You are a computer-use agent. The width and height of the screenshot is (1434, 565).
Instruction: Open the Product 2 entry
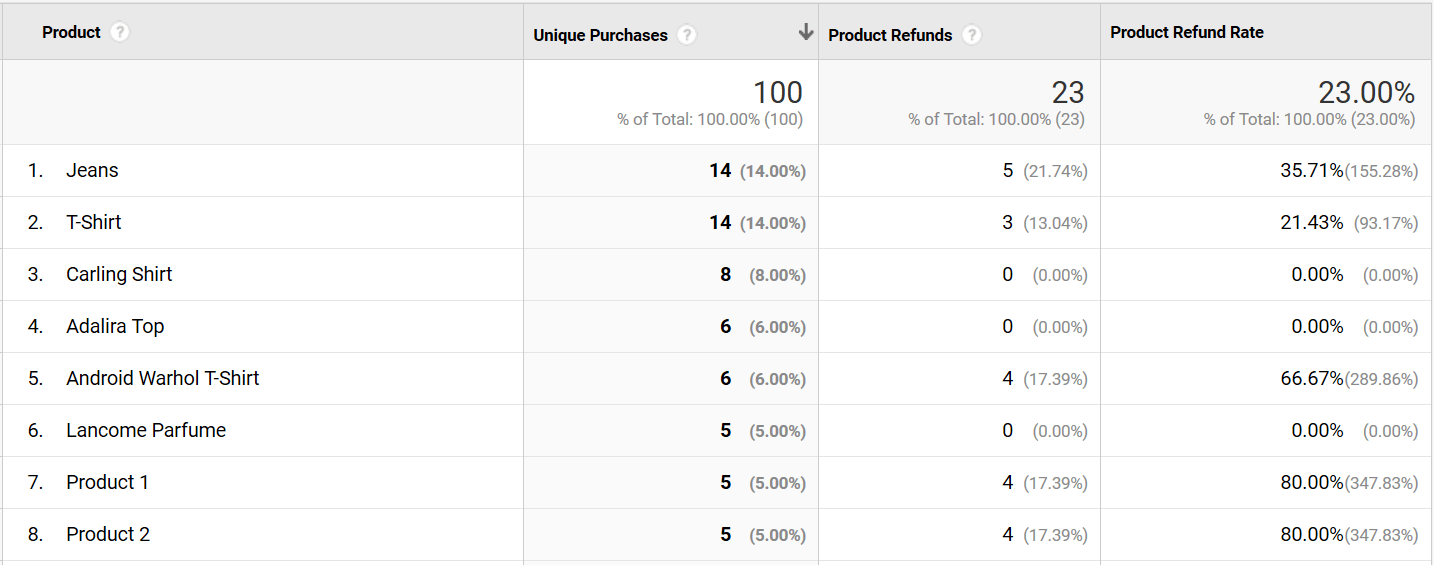(x=108, y=535)
